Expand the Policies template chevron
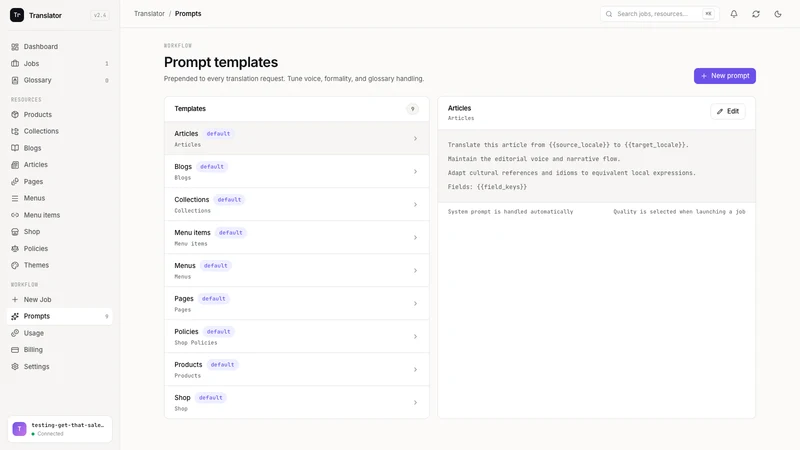The width and height of the screenshot is (800, 450). (x=415, y=336)
